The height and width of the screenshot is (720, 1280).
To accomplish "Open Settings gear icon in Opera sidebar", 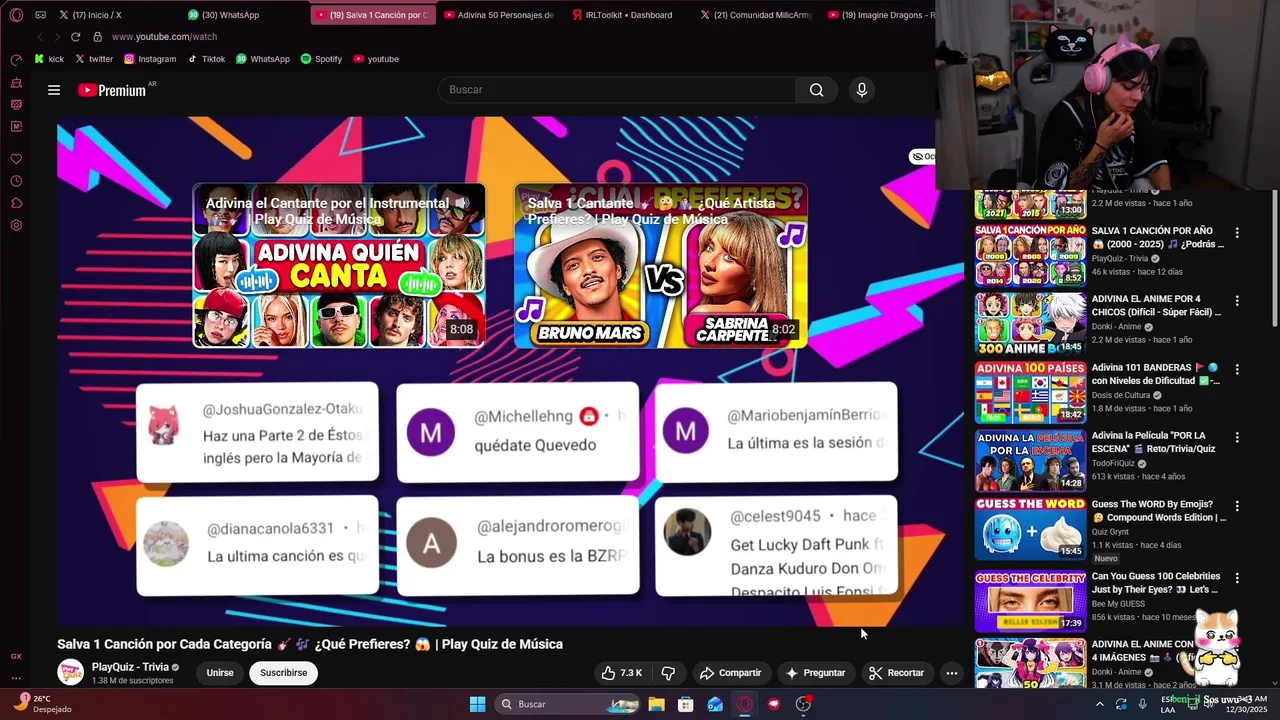I will pyautogui.click(x=16, y=225).
